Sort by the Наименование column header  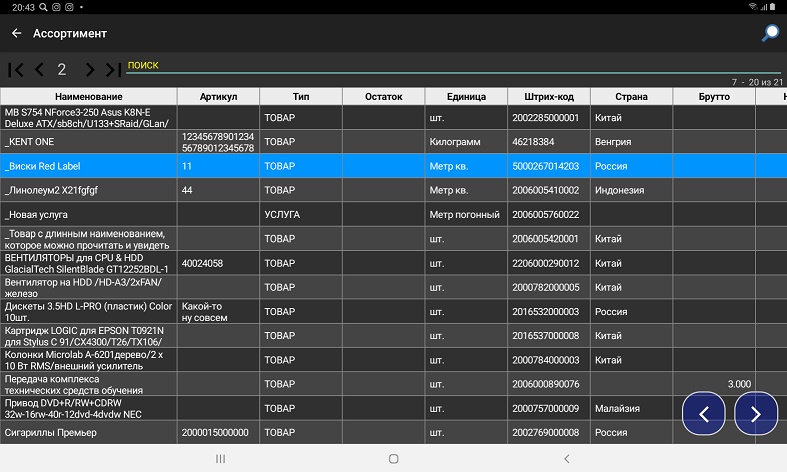[x=88, y=97]
